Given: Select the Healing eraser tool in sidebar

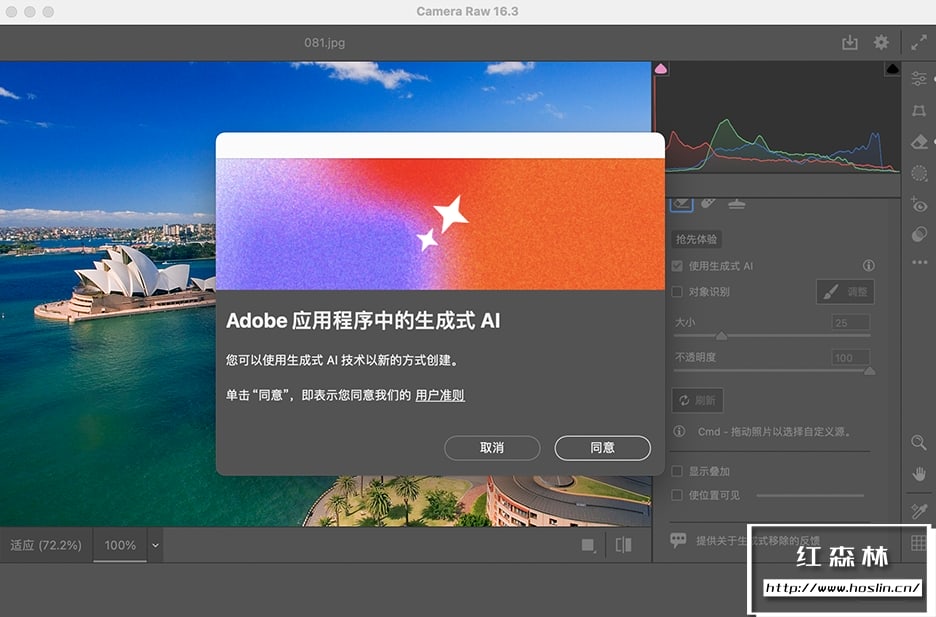Looking at the screenshot, I should 919,142.
